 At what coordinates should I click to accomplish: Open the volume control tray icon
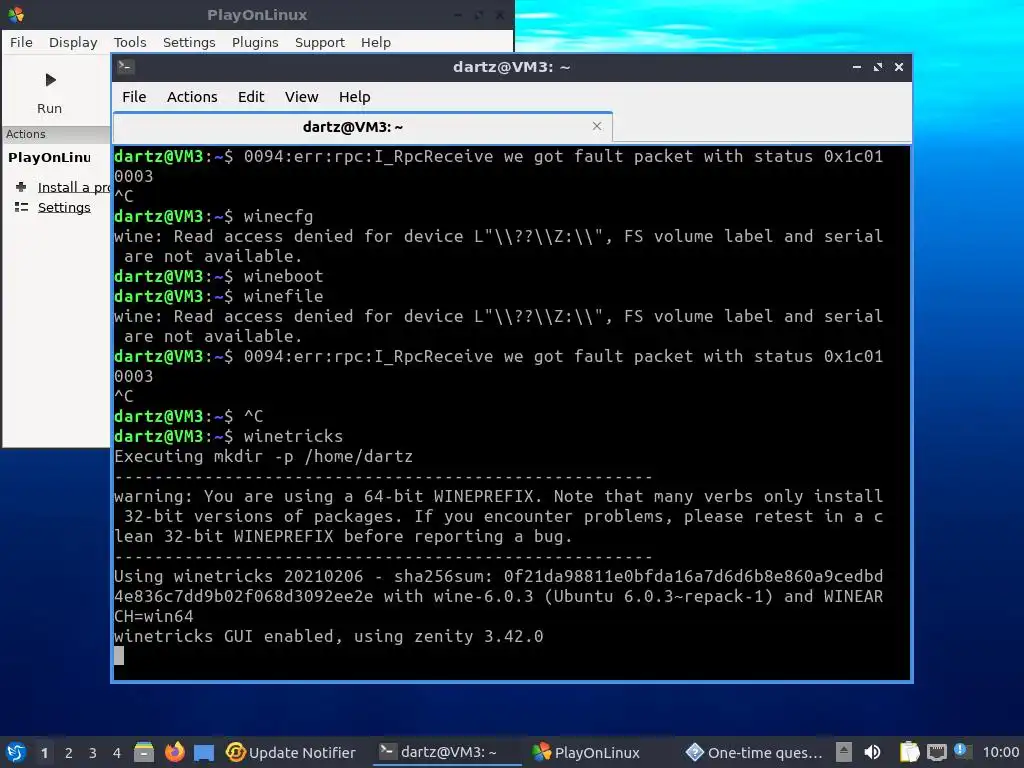(872, 752)
